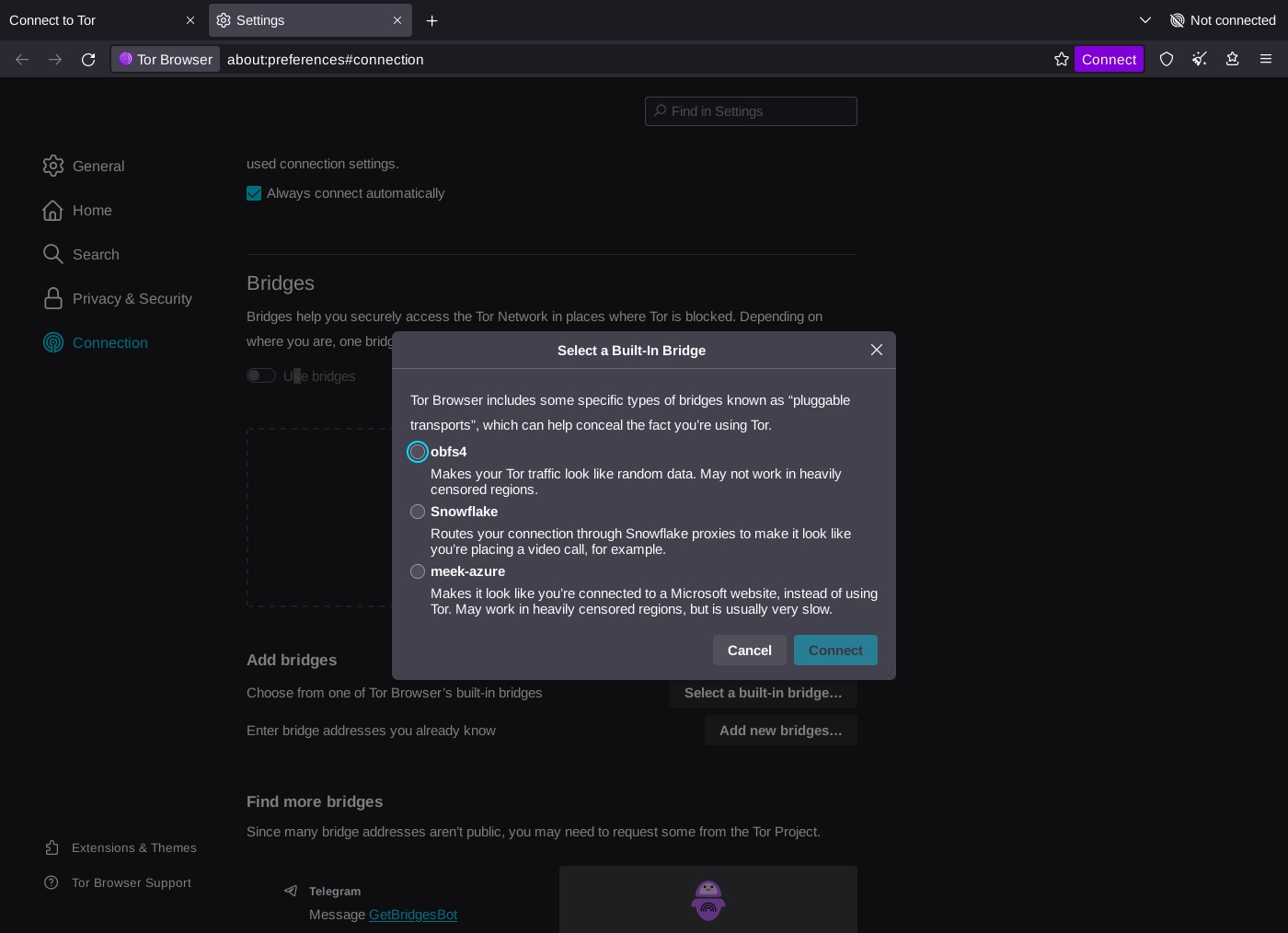The image size is (1288, 933).
Task: Click the purple Connect toolbar button
Action: [1109, 59]
